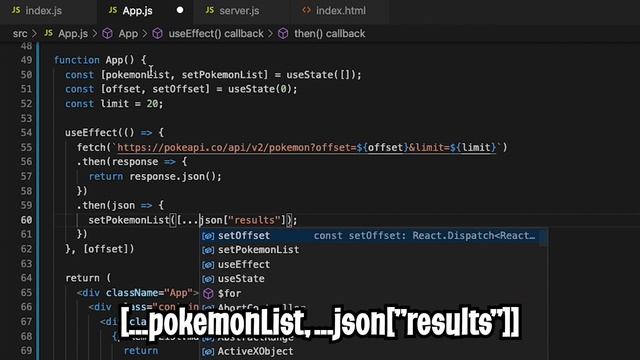Click the cube icon before then() callback
The width and height of the screenshot is (640, 360).
(283, 33)
